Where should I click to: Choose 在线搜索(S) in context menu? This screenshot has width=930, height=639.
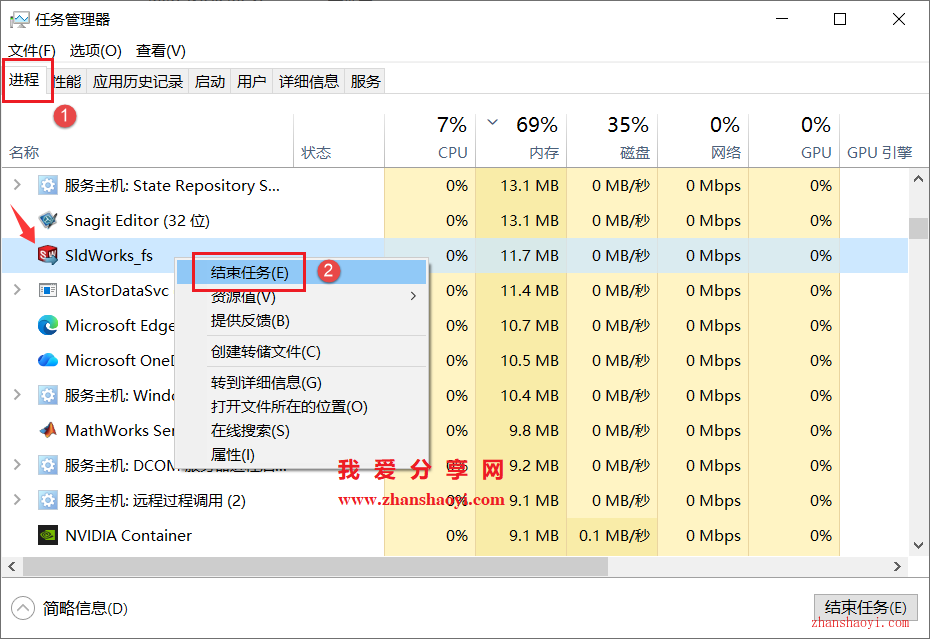point(301,431)
